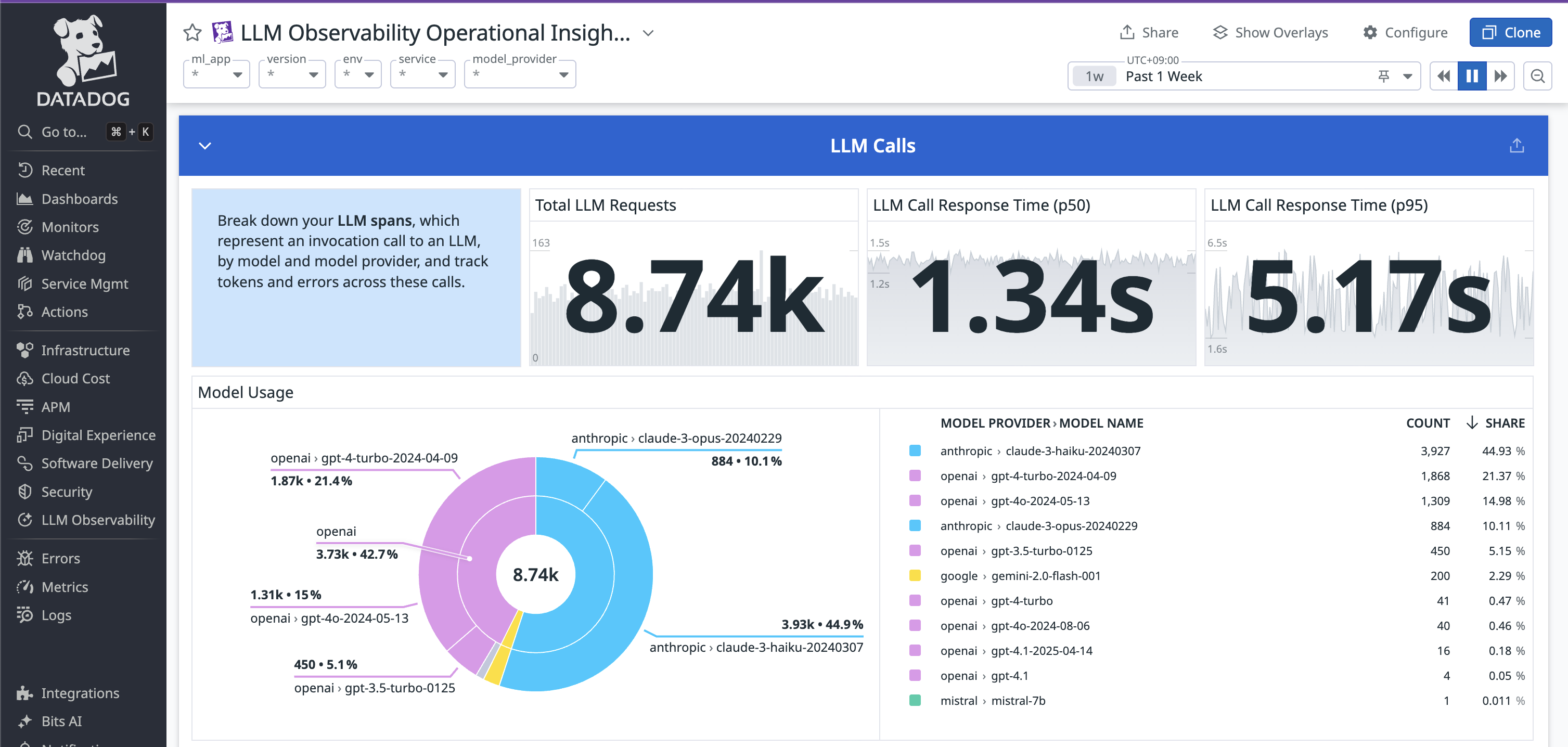Click the zoom-out magnifier icon

click(1537, 76)
